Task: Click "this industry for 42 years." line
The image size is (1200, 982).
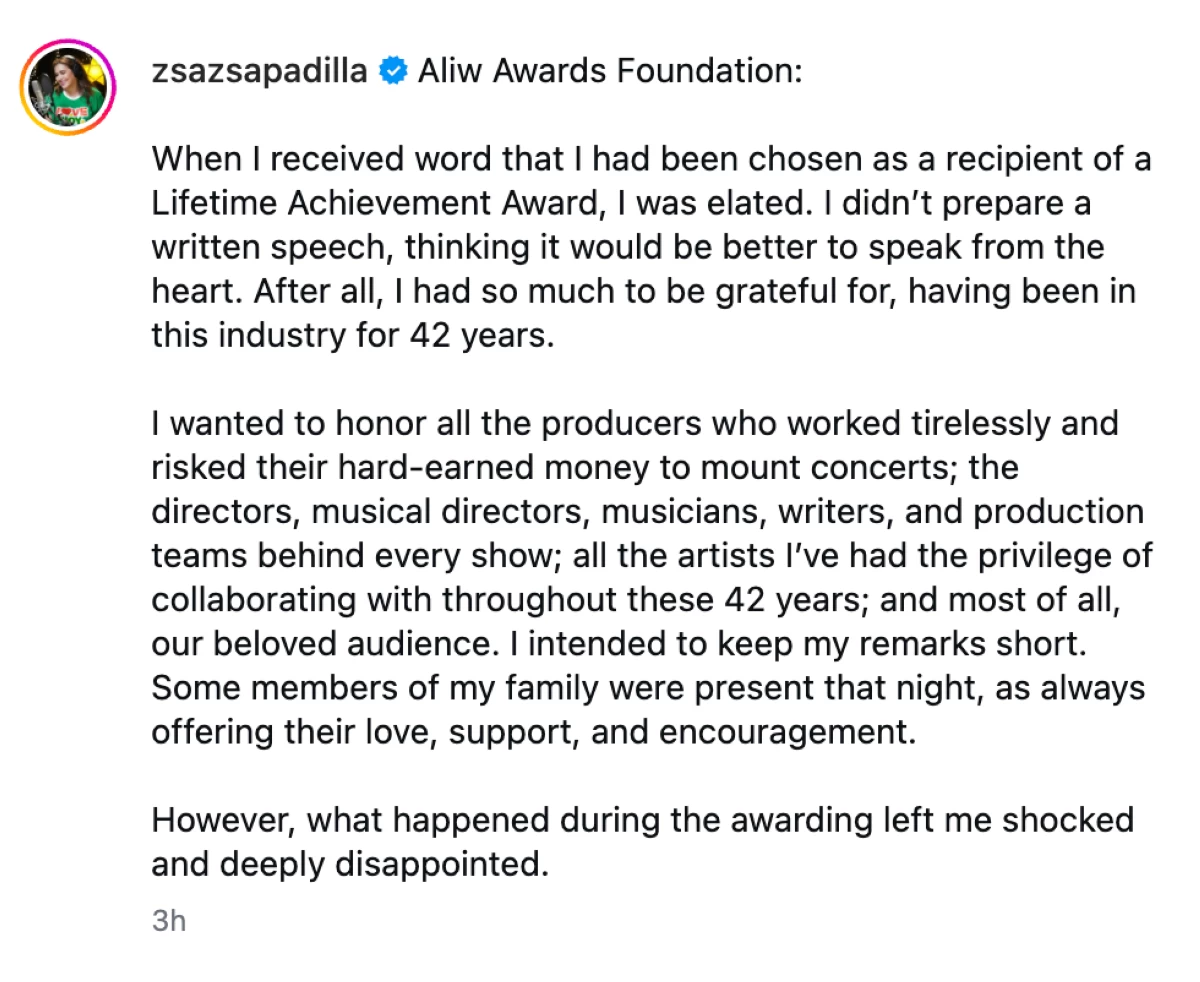Action: click(352, 336)
